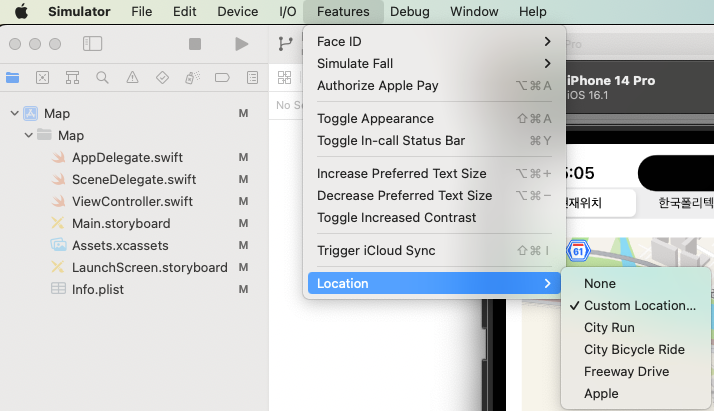Viewport: 714px width, 411px height.
Task: Choose None in Location submenu
Action: pos(600,283)
